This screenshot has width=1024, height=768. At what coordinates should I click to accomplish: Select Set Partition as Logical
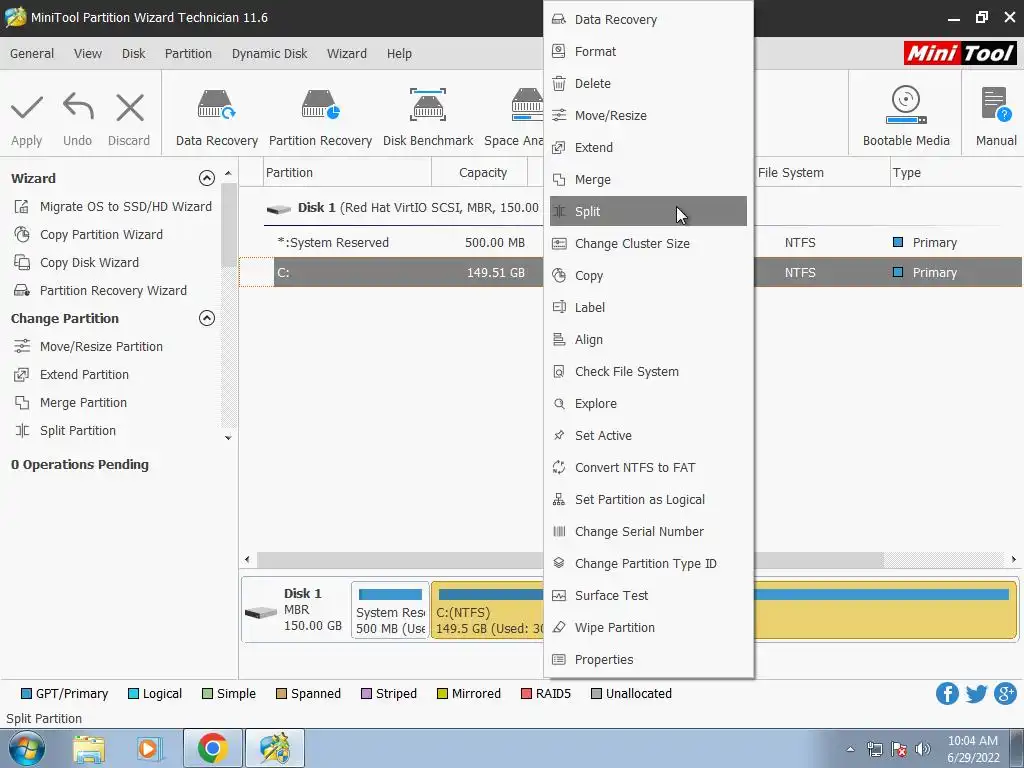click(648, 500)
